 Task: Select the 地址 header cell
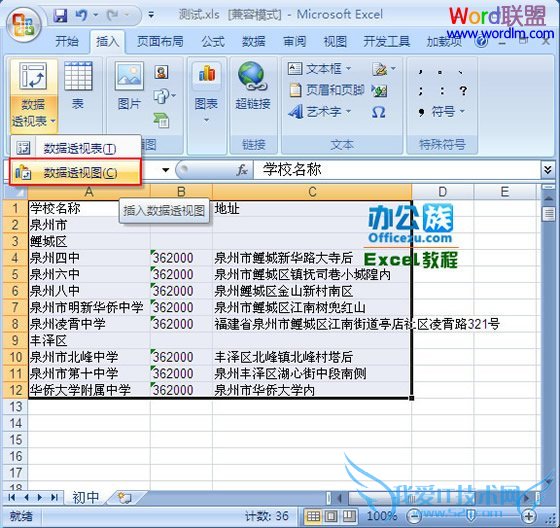tap(312, 208)
